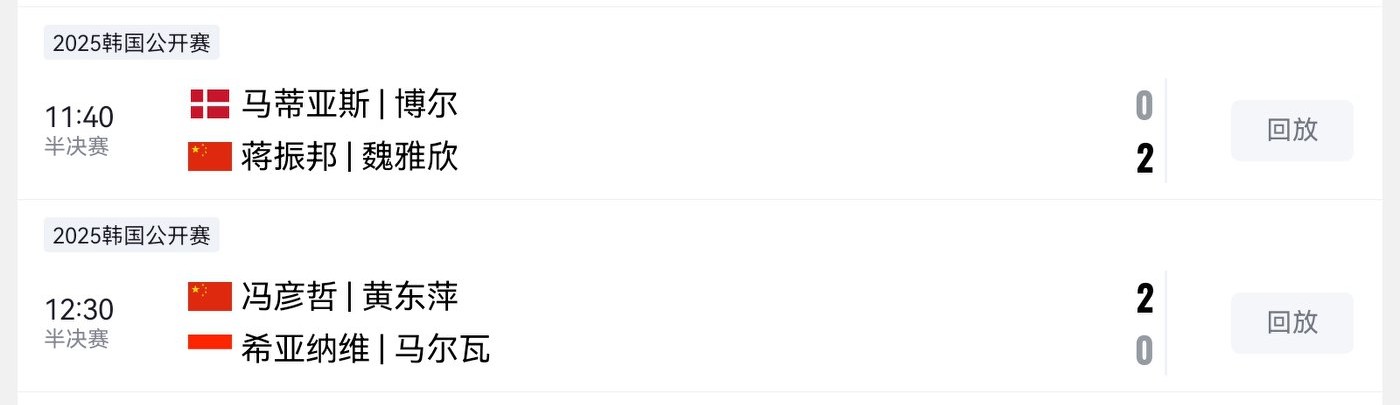The height and width of the screenshot is (405, 1400).
Task: Click the China flag beside 蒋振邦
Action: tap(210, 156)
